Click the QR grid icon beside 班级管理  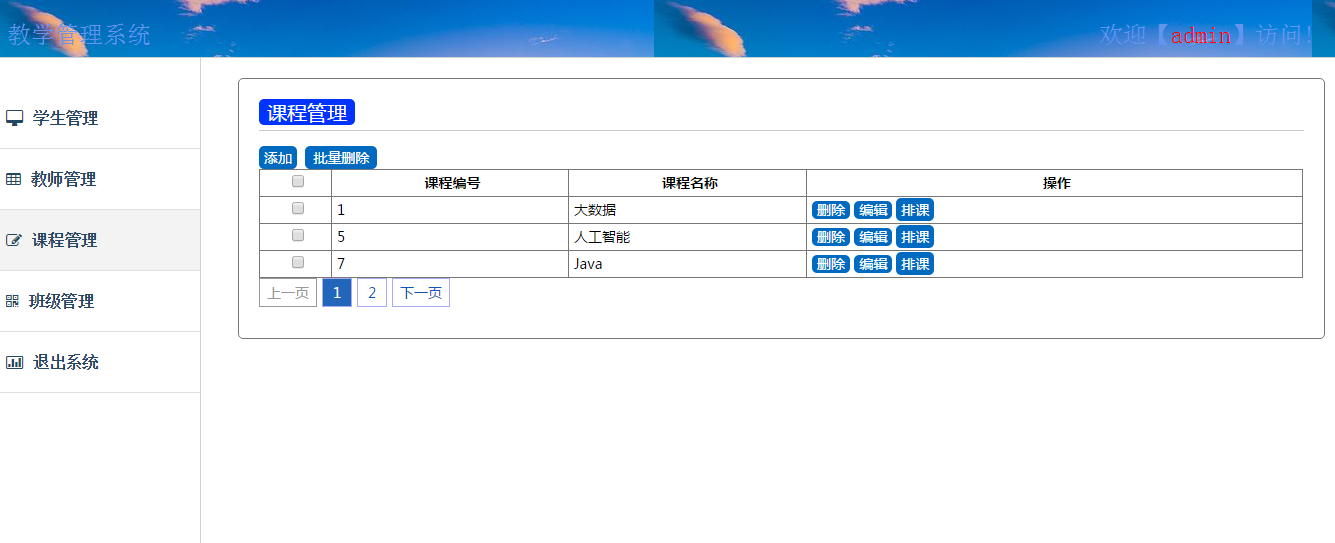(12, 301)
